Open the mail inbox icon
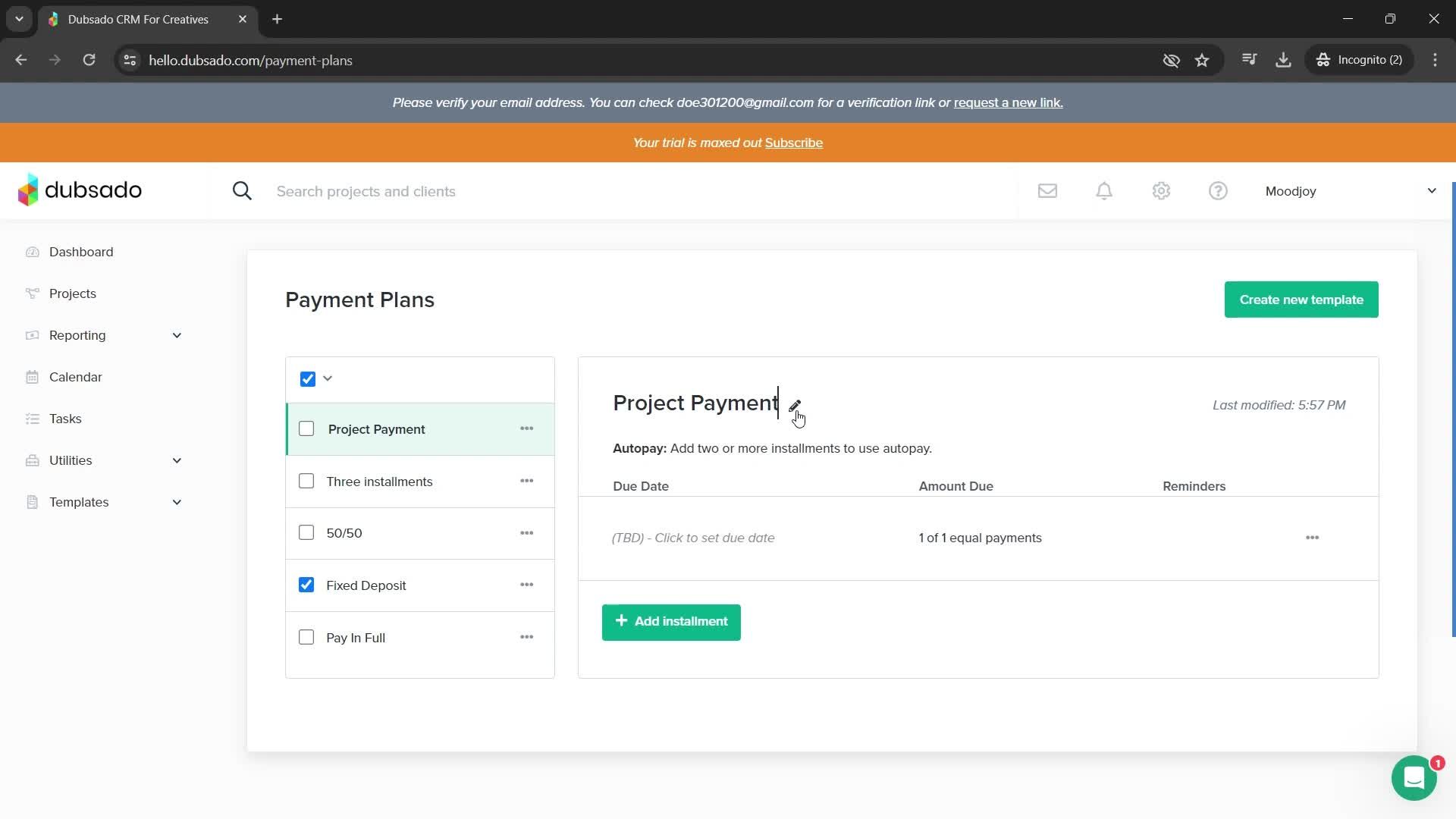The height and width of the screenshot is (819, 1456). click(1047, 191)
